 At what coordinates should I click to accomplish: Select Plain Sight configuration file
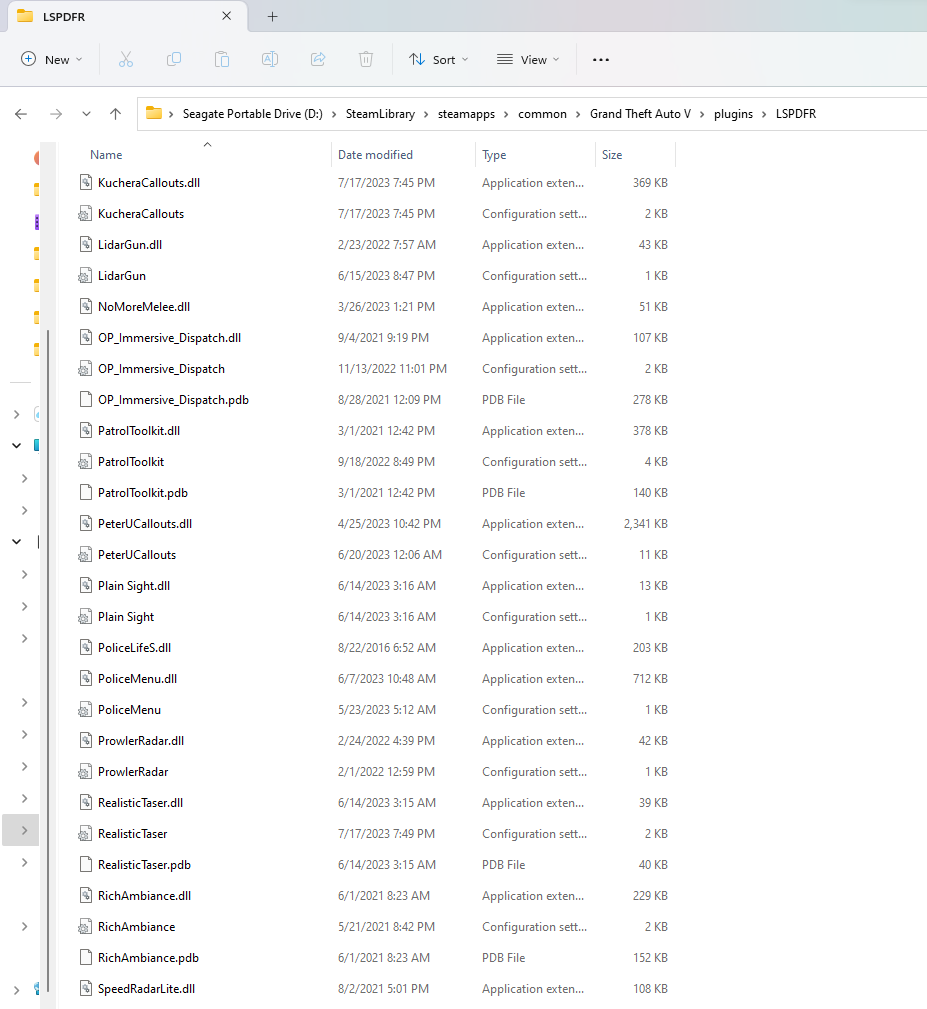pos(126,616)
